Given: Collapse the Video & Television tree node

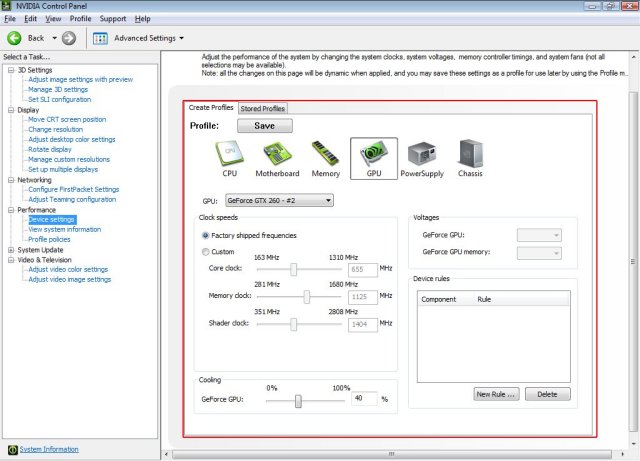Looking at the screenshot, I should (x=11, y=260).
